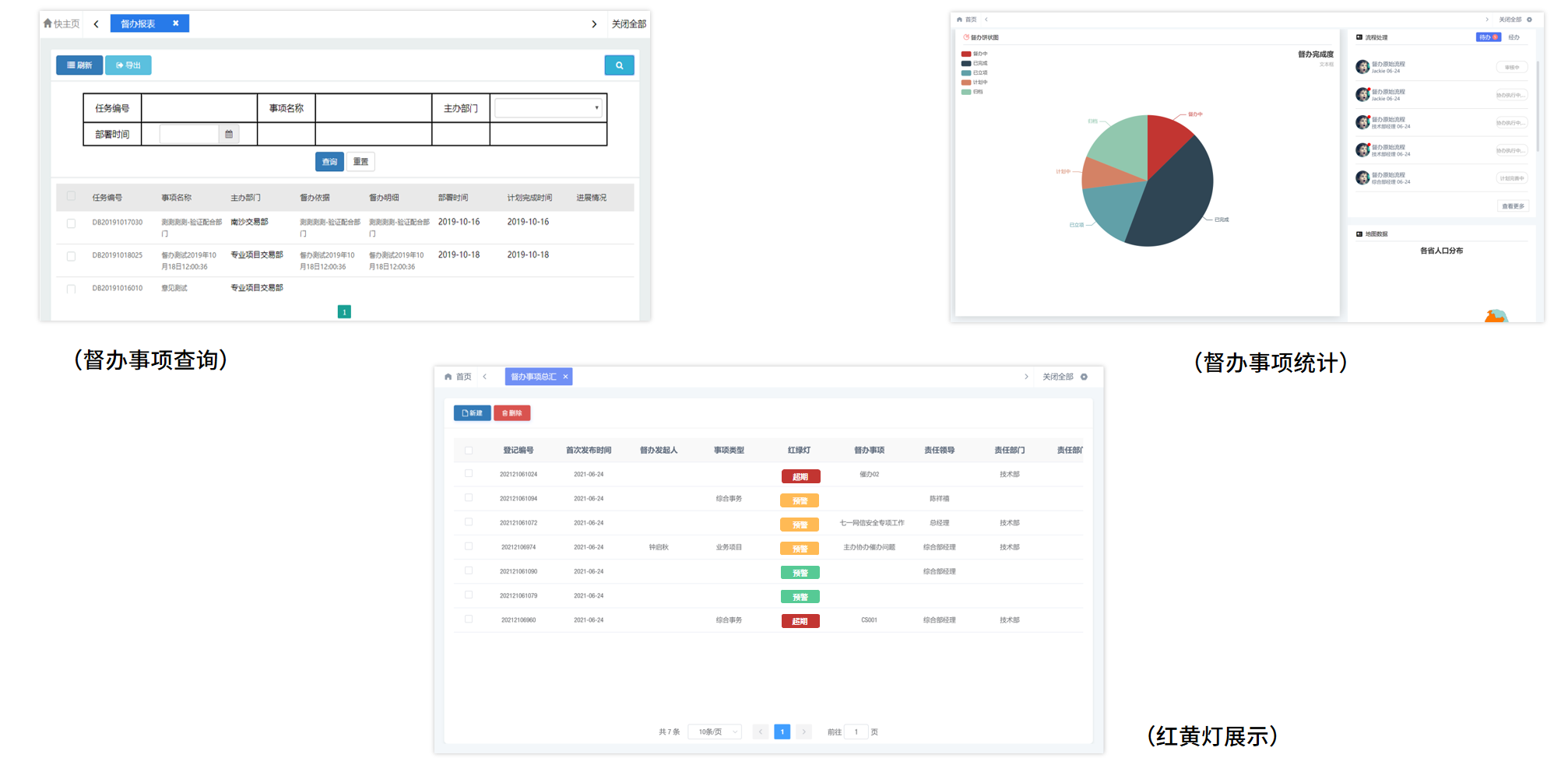Viewport: 1568px width, 765px height.
Task: Click the blue magnifier search icon button
Action: (619, 65)
